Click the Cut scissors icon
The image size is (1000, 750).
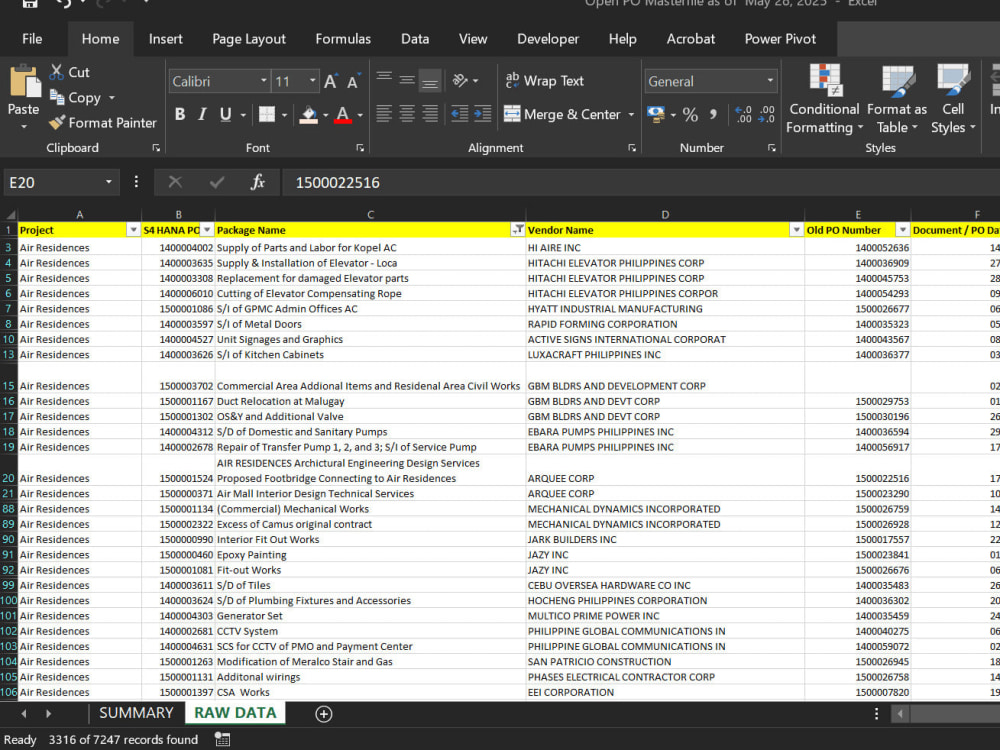pyautogui.click(x=57, y=71)
